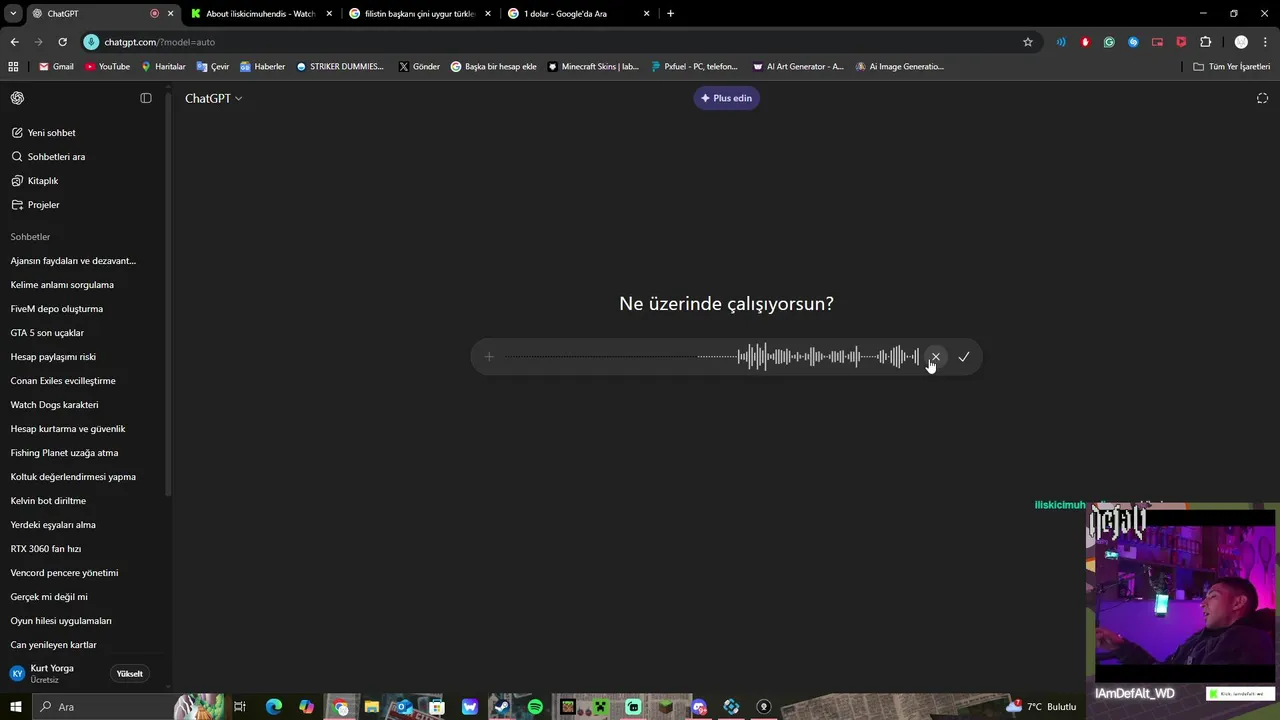Image resolution: width=1280 pixels, height=720 pixels.
Task: Toggle temporary chat icon at top right
Action: click(x=1262, y=98)
